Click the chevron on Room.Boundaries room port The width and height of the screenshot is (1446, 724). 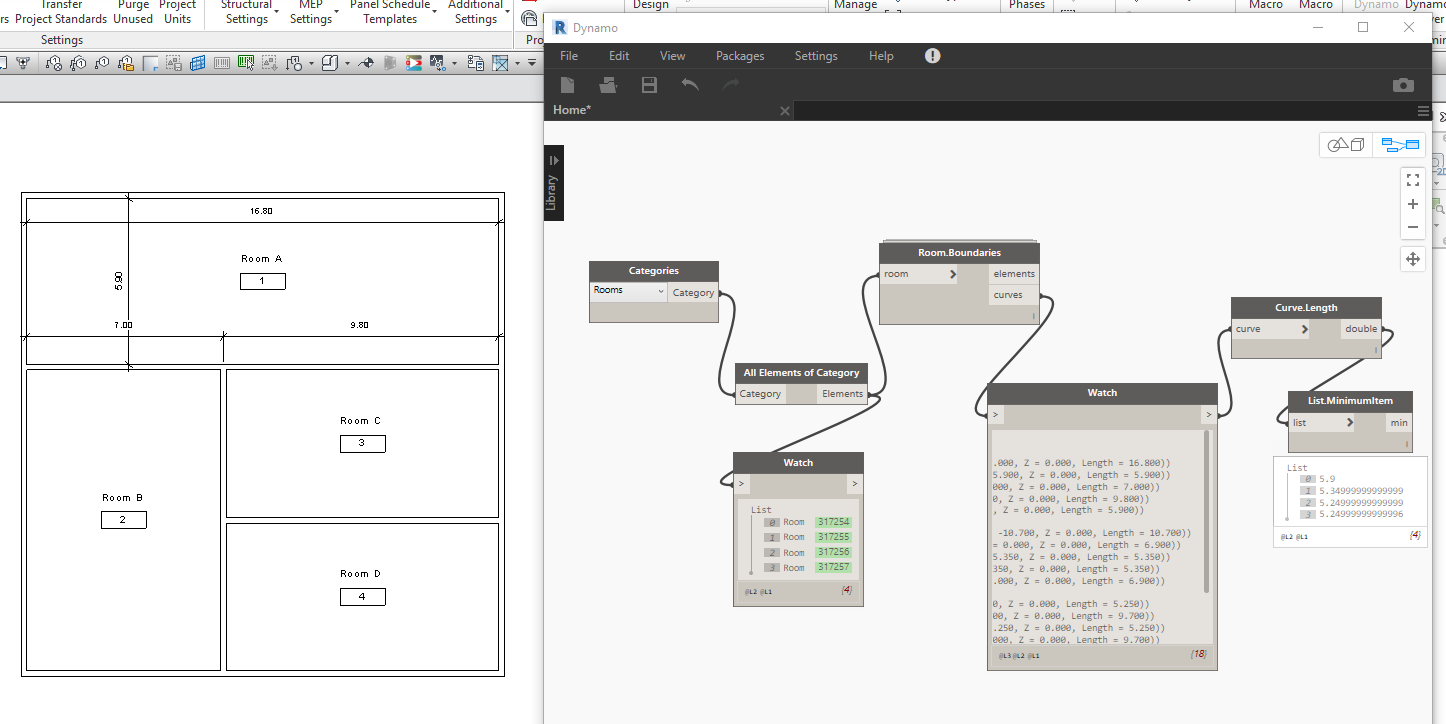click(952, 274)
